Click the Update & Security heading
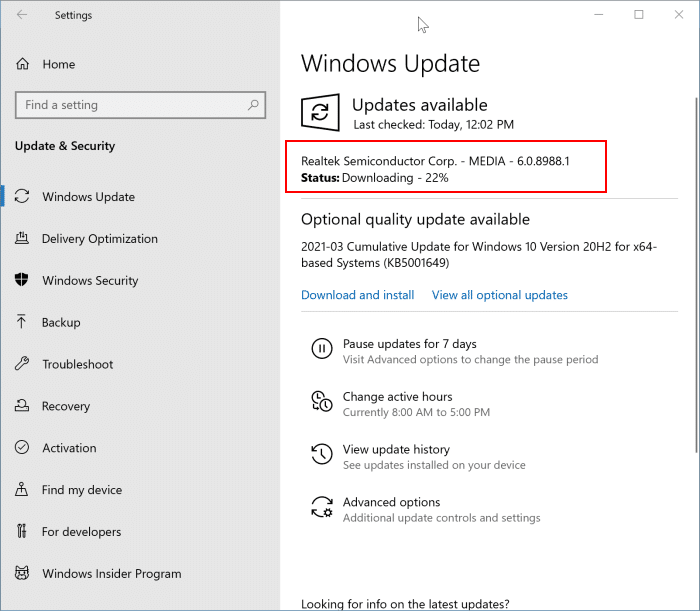Image resolution: width=700 pixels, height=611 pixels. (x=65, y=146)
